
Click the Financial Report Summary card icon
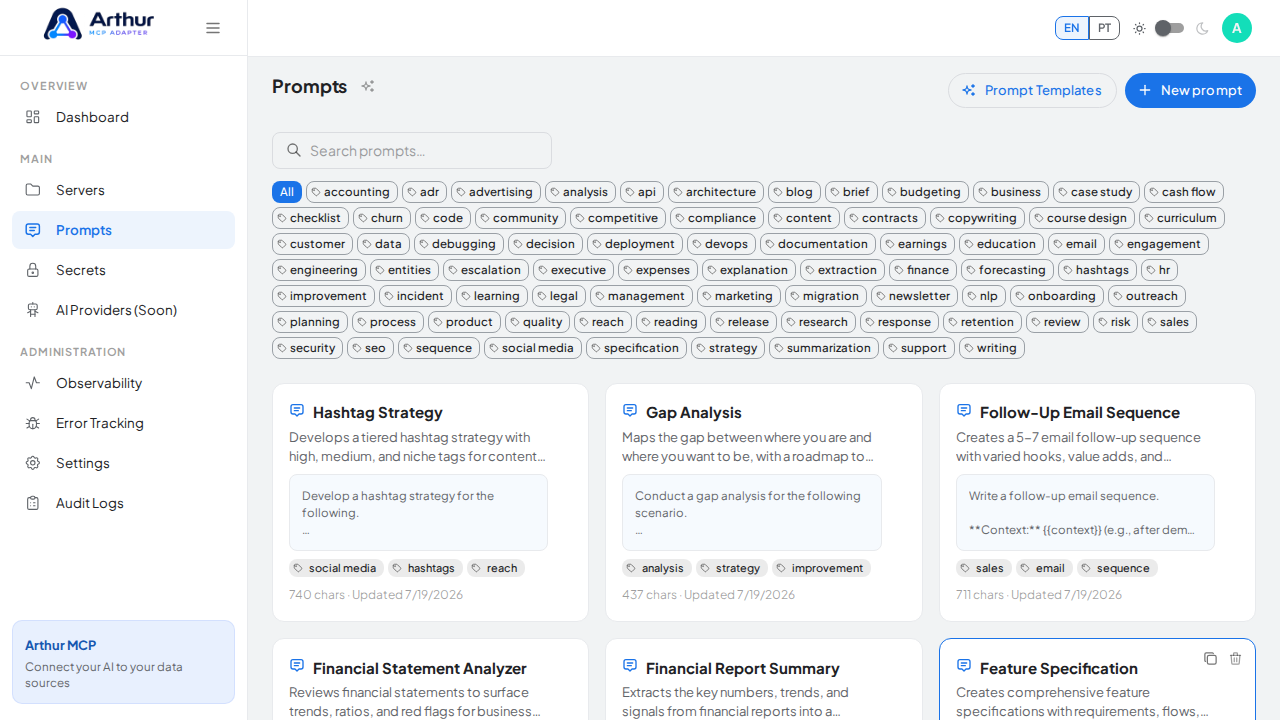pyautogui.click(x=630, y=665)
